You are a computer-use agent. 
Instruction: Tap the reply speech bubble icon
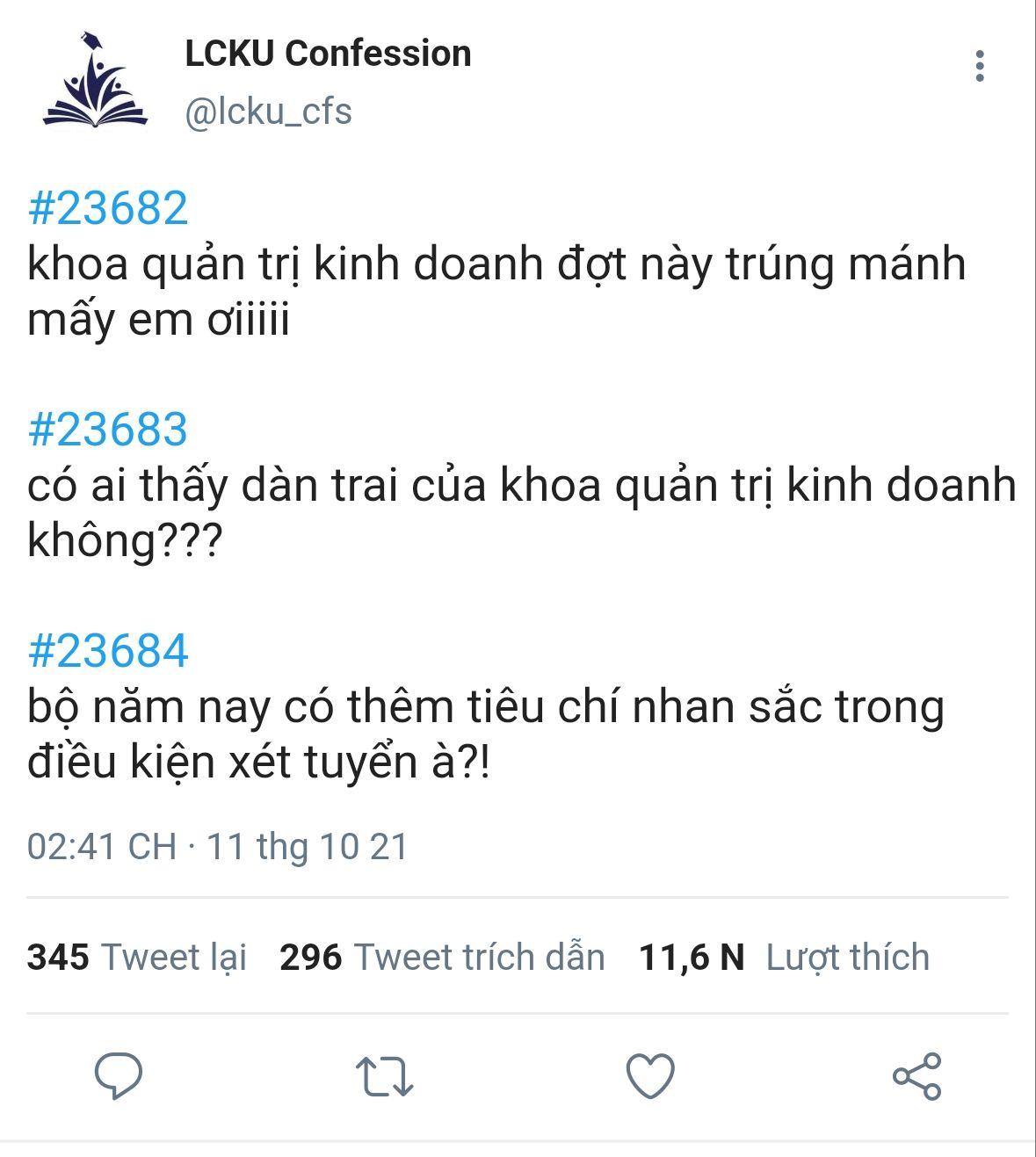(x=119, y=1075)
